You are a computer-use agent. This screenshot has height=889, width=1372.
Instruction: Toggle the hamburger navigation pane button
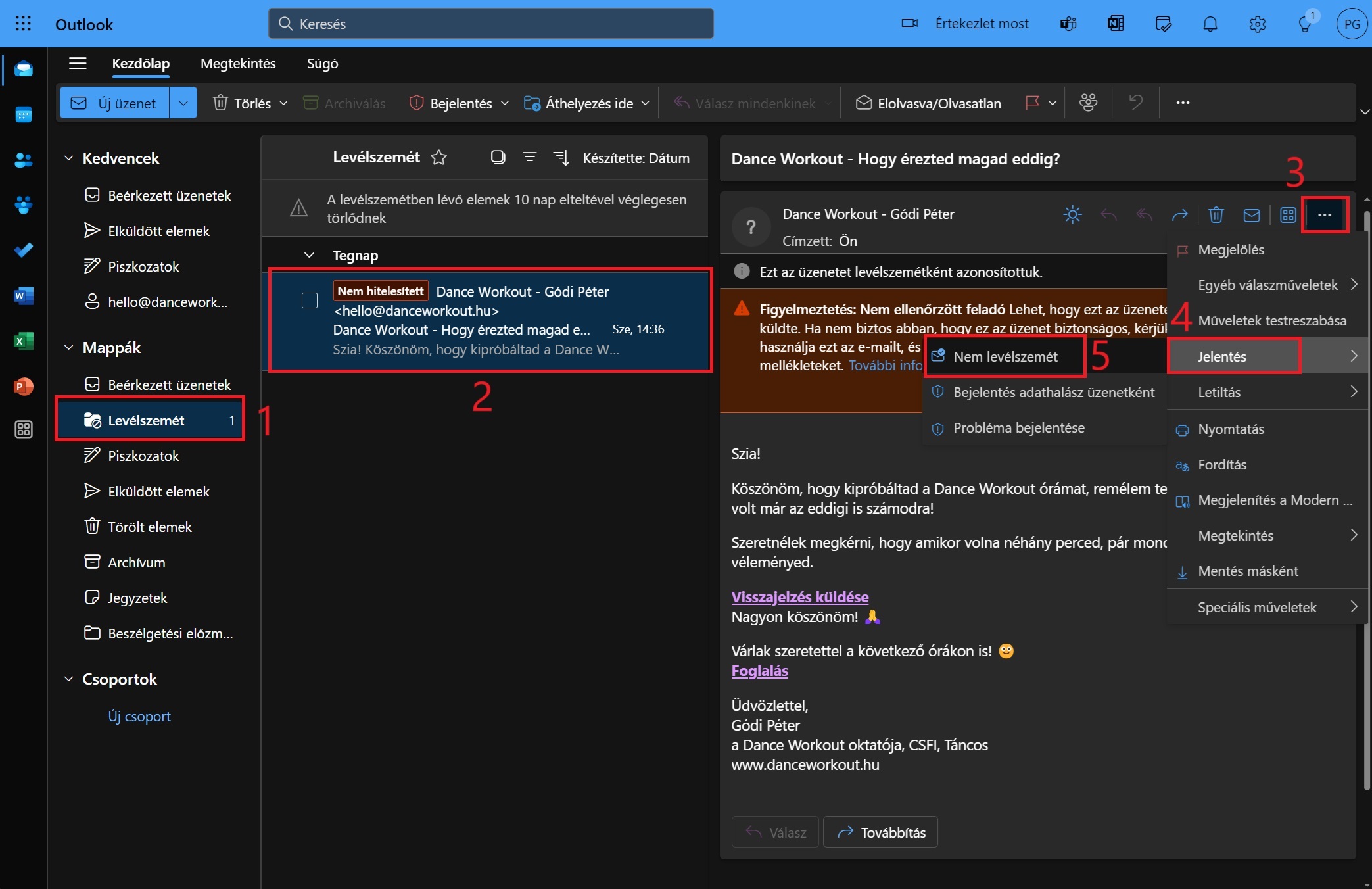[x=78, y=63]
